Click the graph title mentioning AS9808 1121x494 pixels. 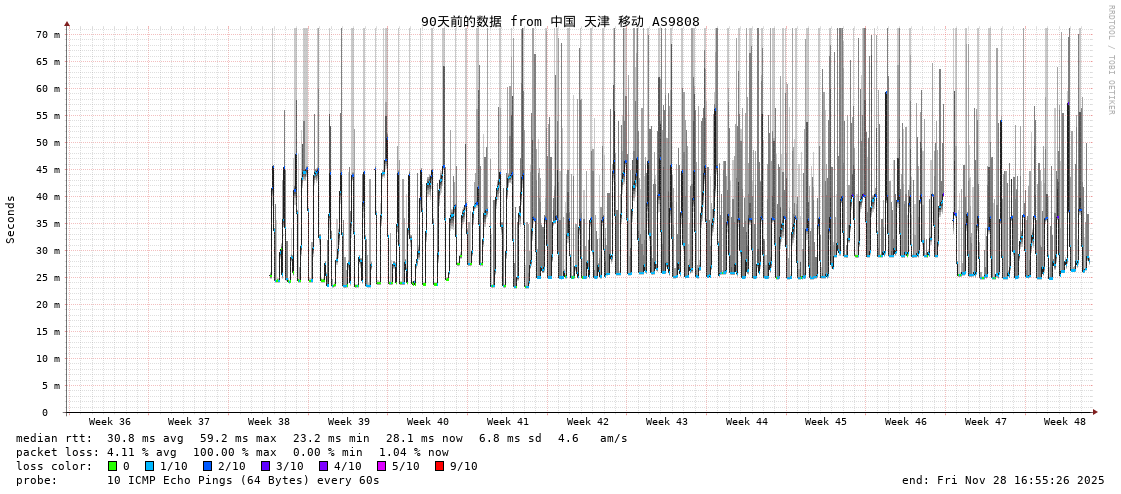coord(560,22)
